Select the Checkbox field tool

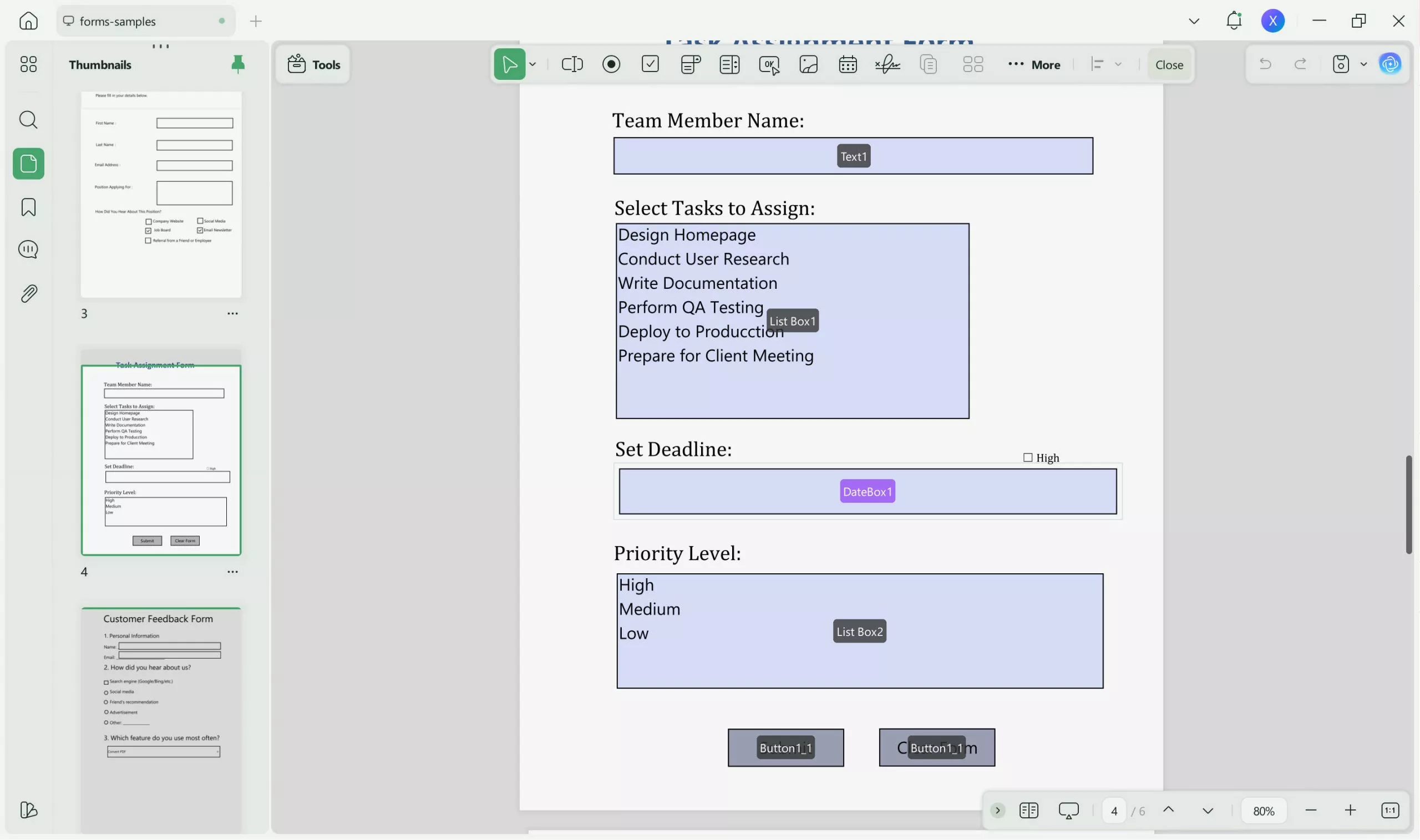650,64
